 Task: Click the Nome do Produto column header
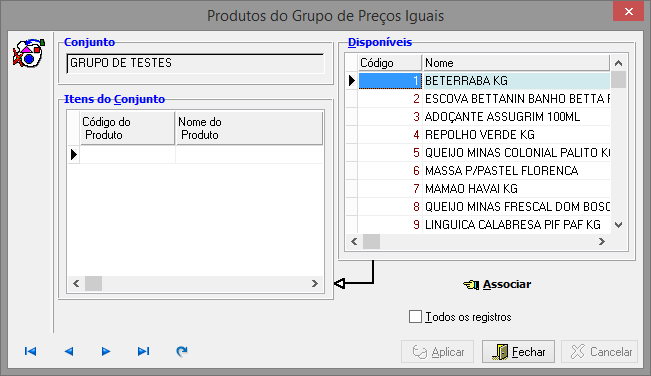click(x=249, y=128)
